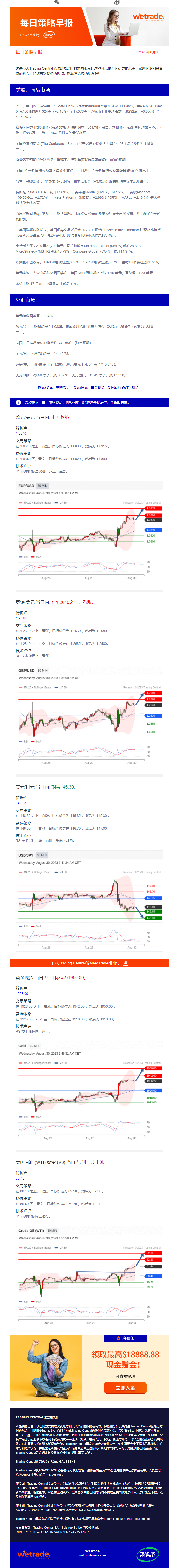Viewport: 178px width, 1568px height.
Task: Click the pivot value 1.2610
Action: [x=21, y=618]
